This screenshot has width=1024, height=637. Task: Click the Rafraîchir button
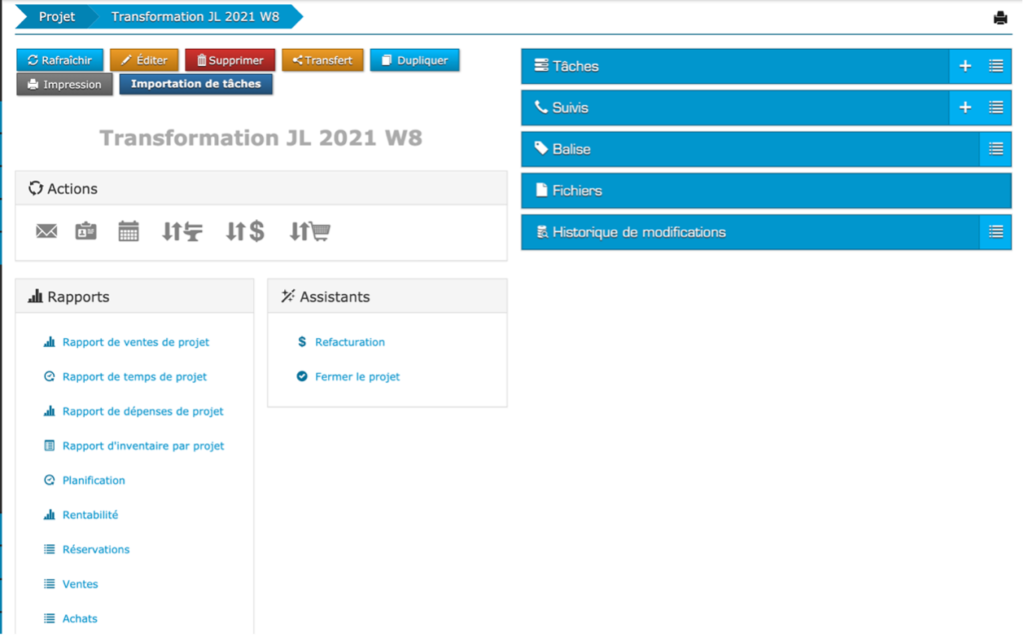pyautogui.click(x=60, y=60)
